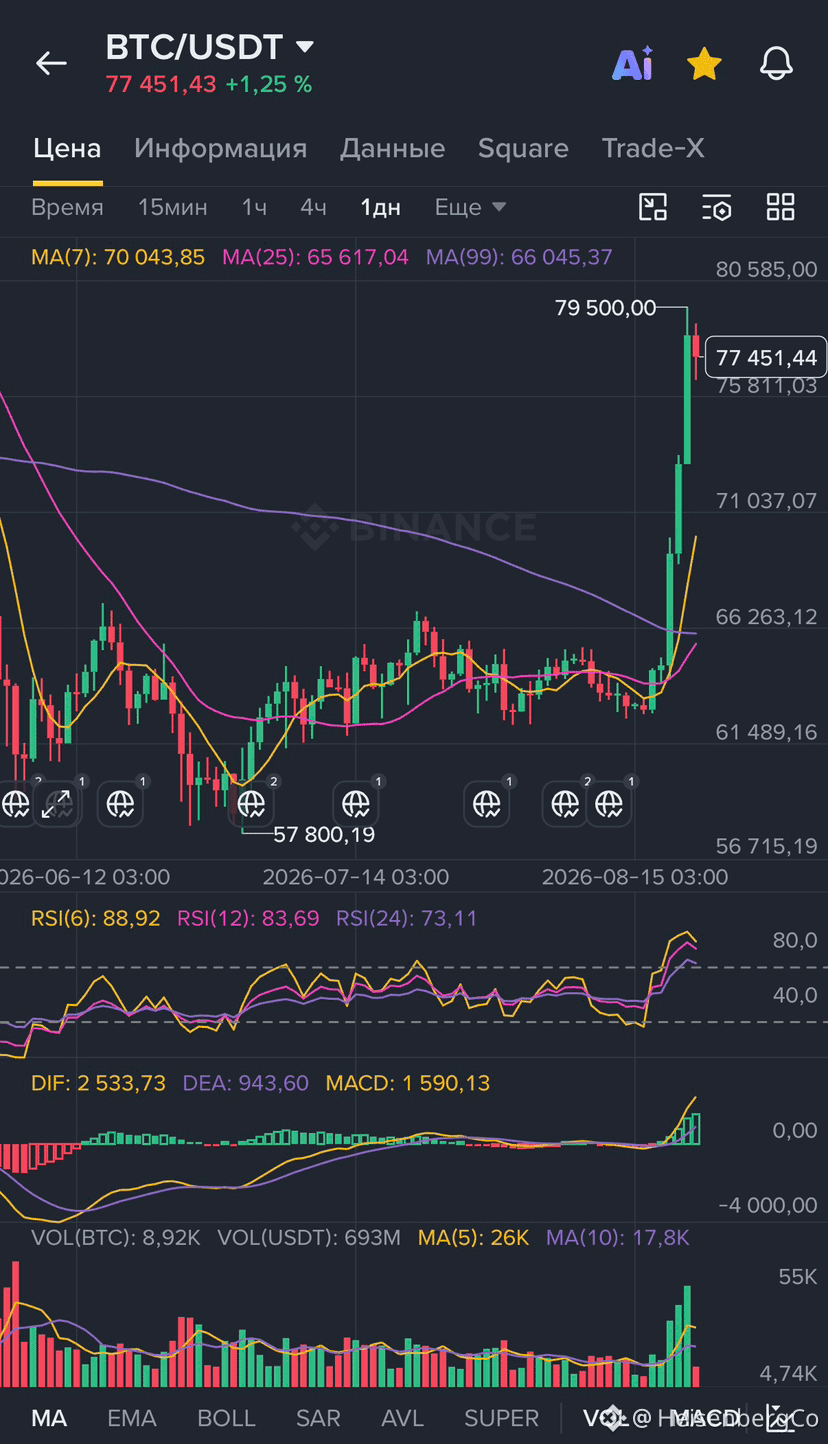Switch to the Цена tab
The height and width of the screenshot is (1444, 828).
click(67, 148)
